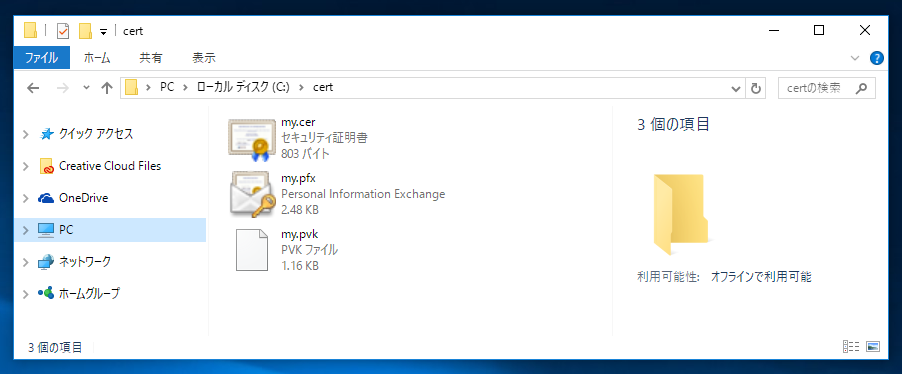Close the cert Explorer window
Viewport: 902px width, 374px height.
[x=865, y=30]
